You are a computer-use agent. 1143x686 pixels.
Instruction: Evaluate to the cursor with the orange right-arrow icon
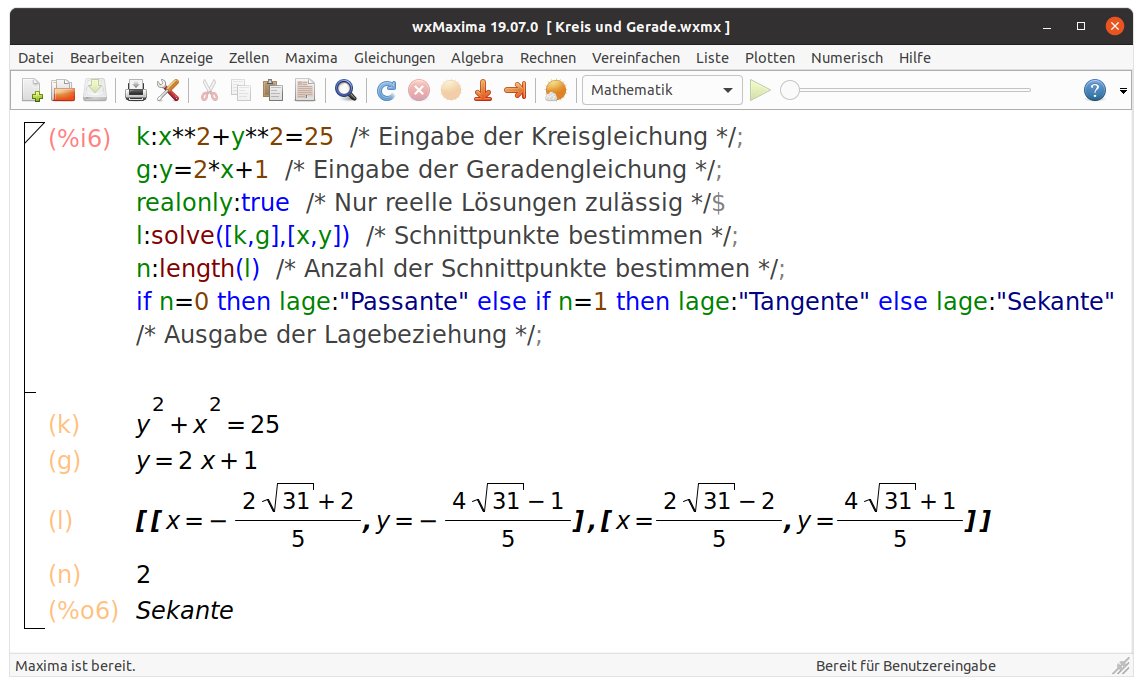tap(515, 90)
